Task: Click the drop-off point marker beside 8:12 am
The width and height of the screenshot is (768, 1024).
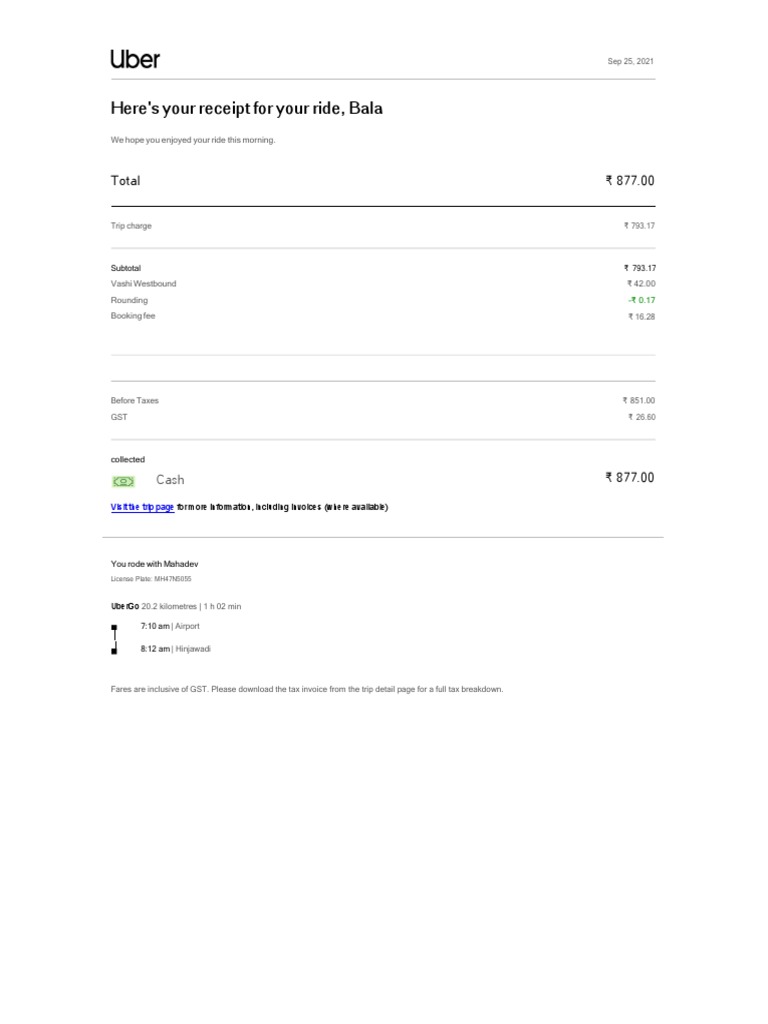Action: (114, 649)
